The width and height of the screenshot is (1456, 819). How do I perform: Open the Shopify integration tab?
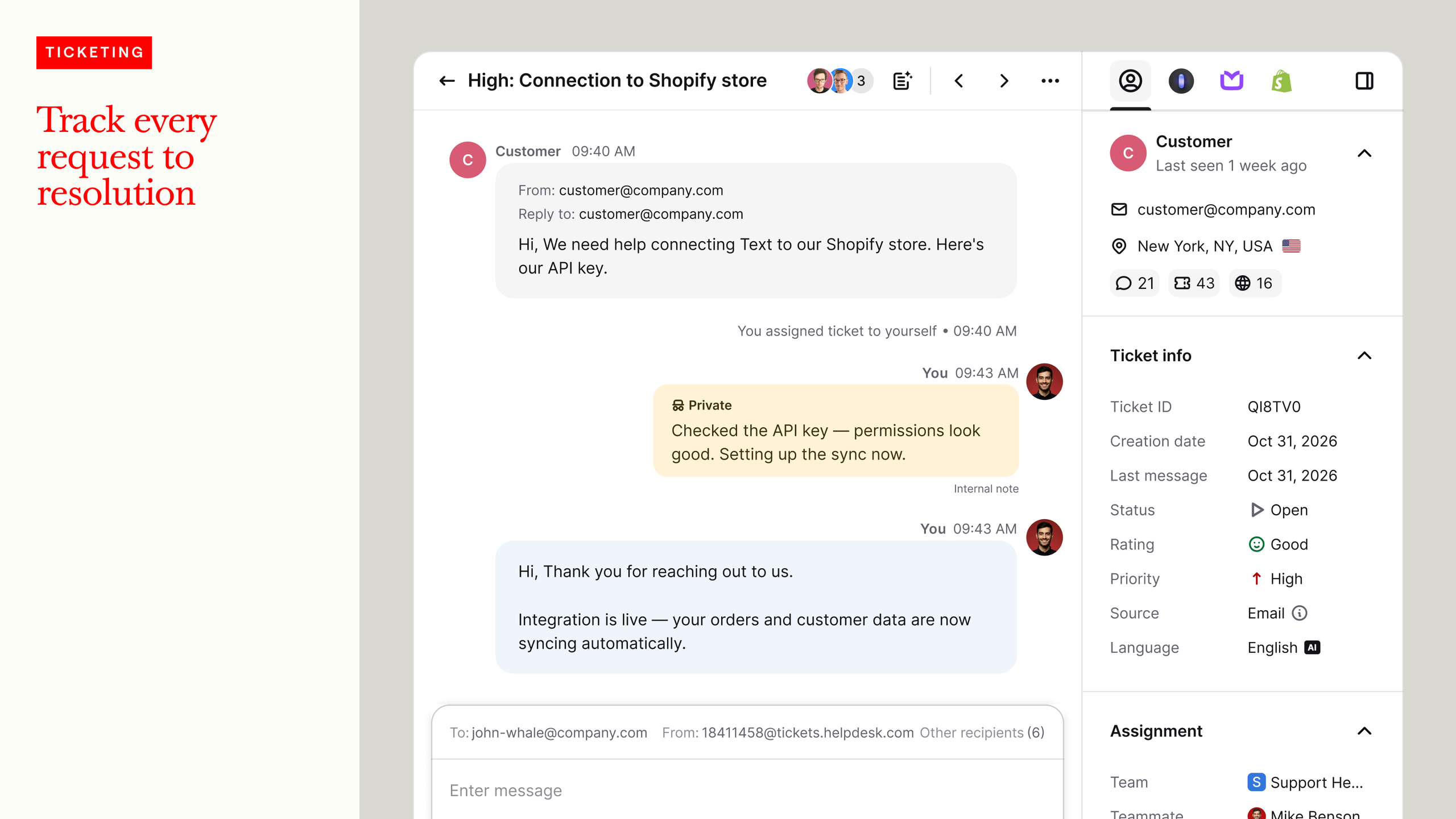coord(1281,81)
